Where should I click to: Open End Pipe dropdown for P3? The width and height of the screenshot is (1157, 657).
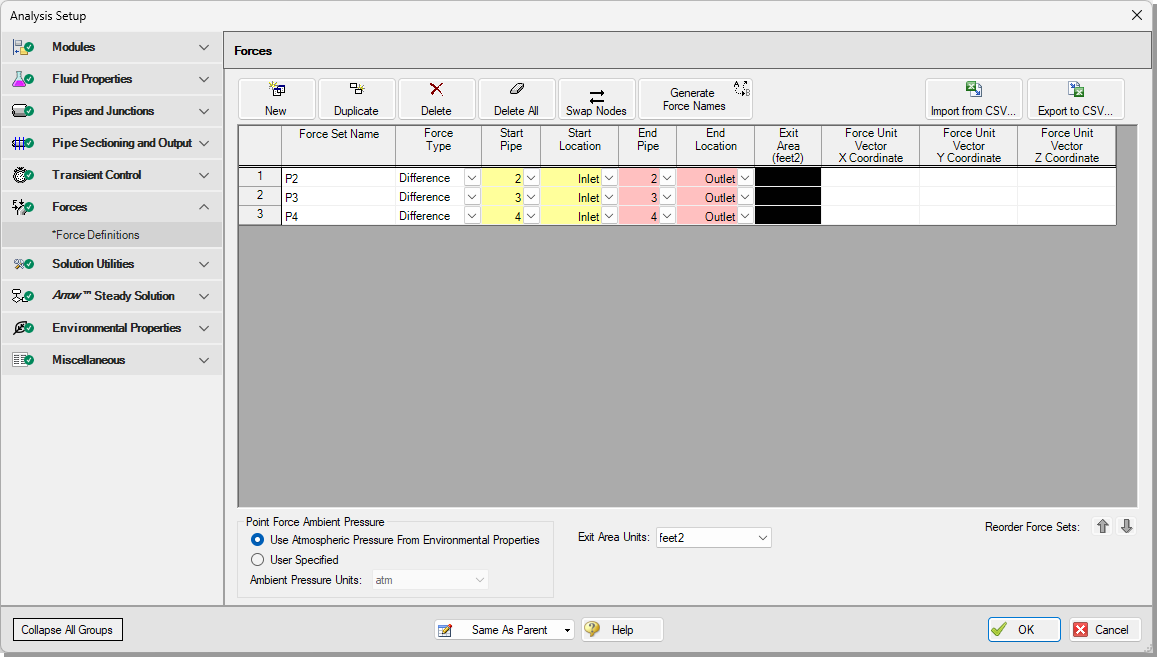(667, 197)
